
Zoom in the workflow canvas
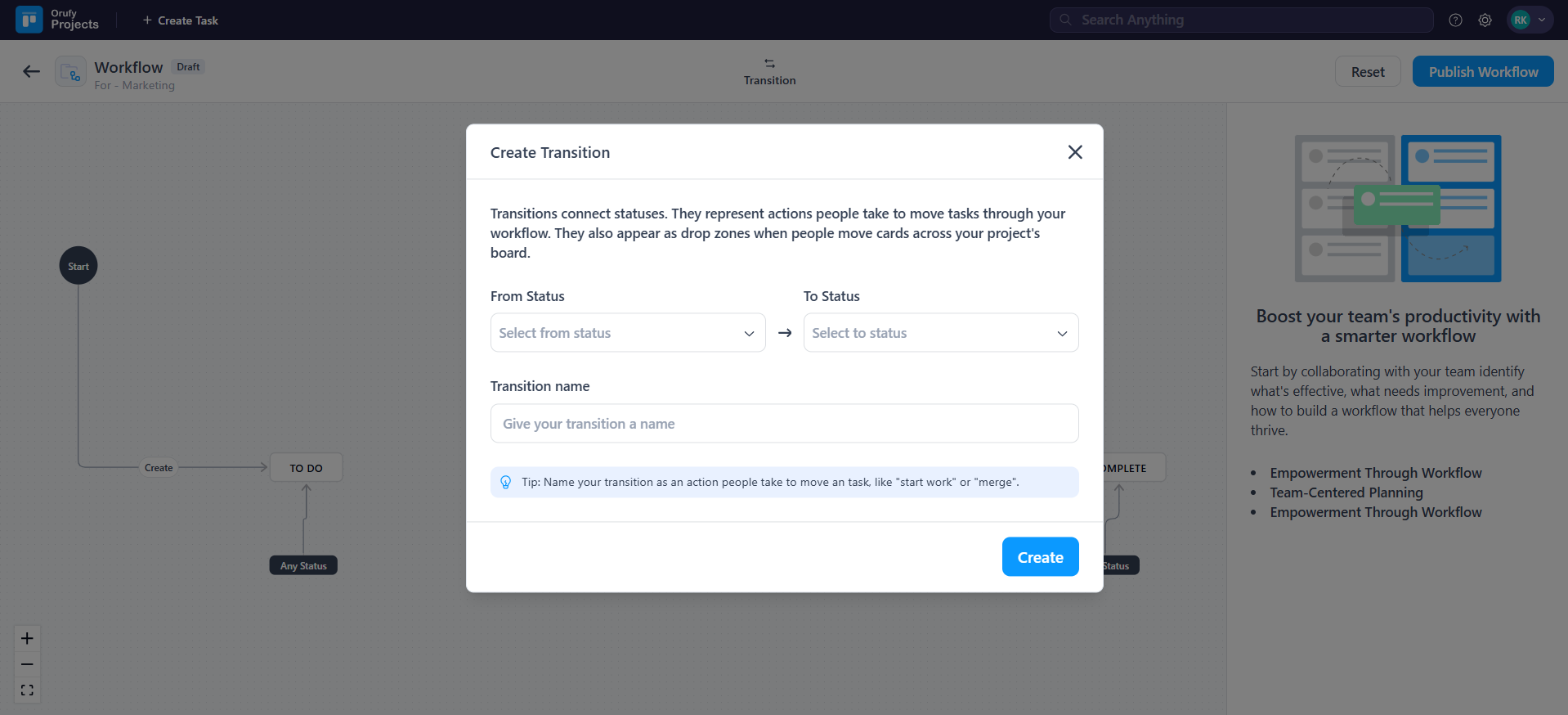click(x=27, y=638)
